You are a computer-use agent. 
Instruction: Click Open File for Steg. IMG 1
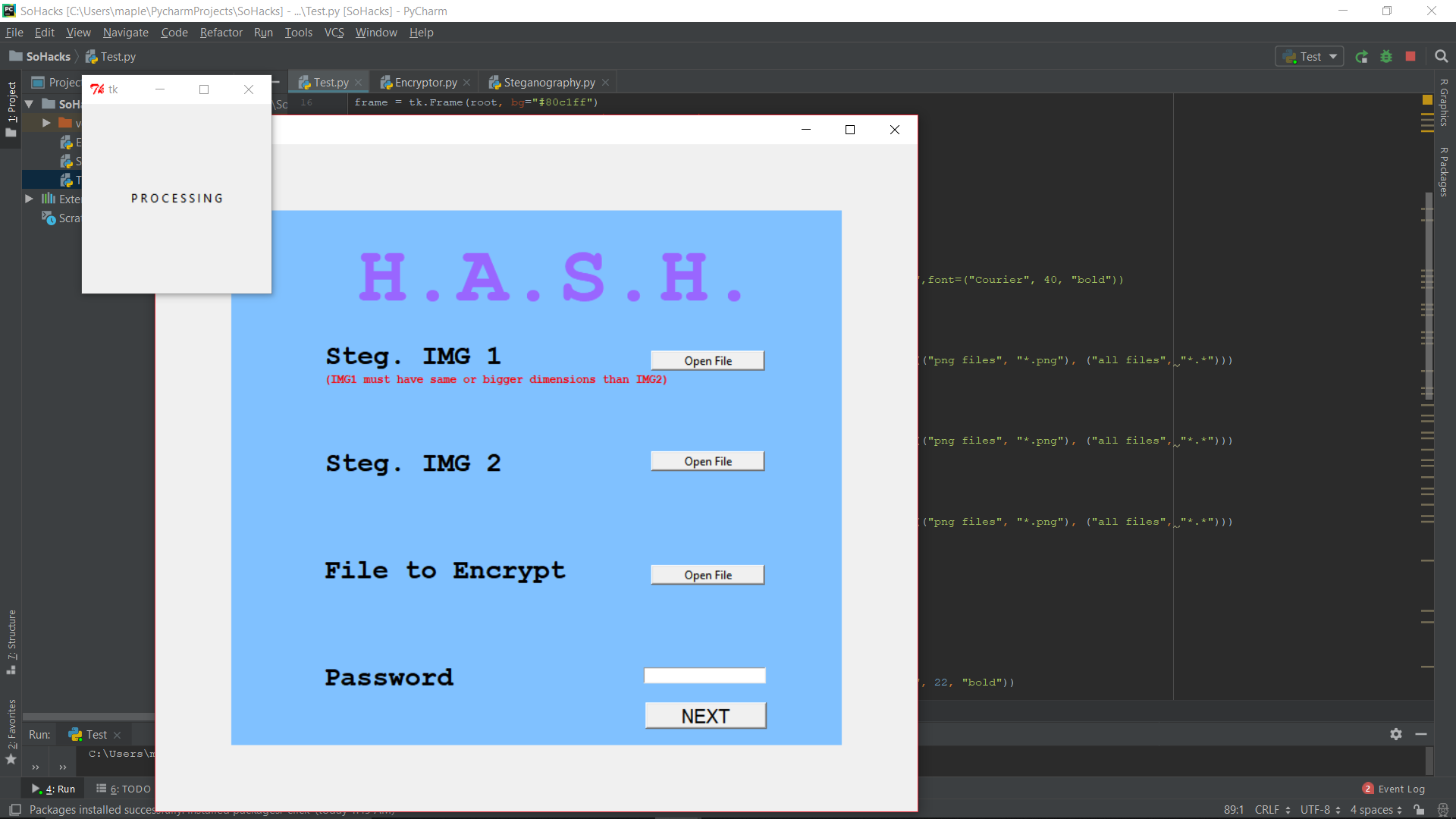pyautogui.click(x=708, y=361)
